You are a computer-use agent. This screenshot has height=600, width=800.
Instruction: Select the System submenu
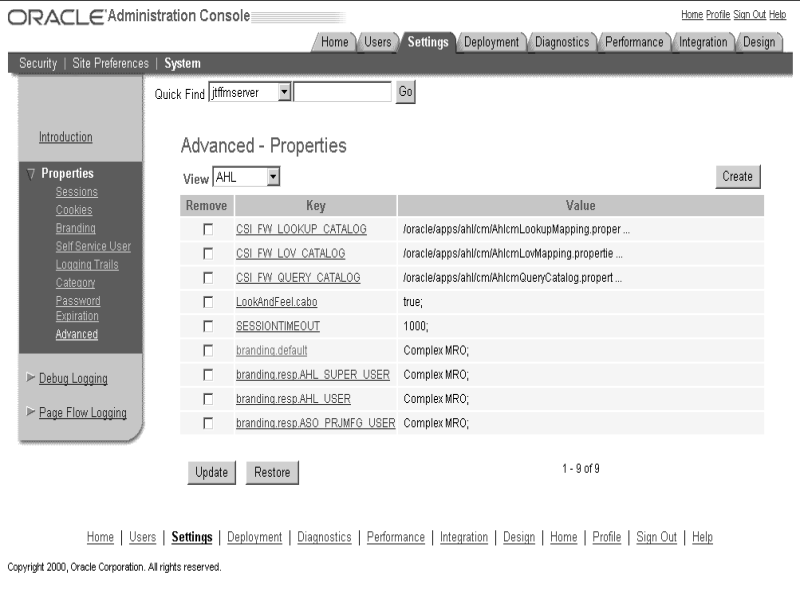pyautogui.click(x=182, y=63)
